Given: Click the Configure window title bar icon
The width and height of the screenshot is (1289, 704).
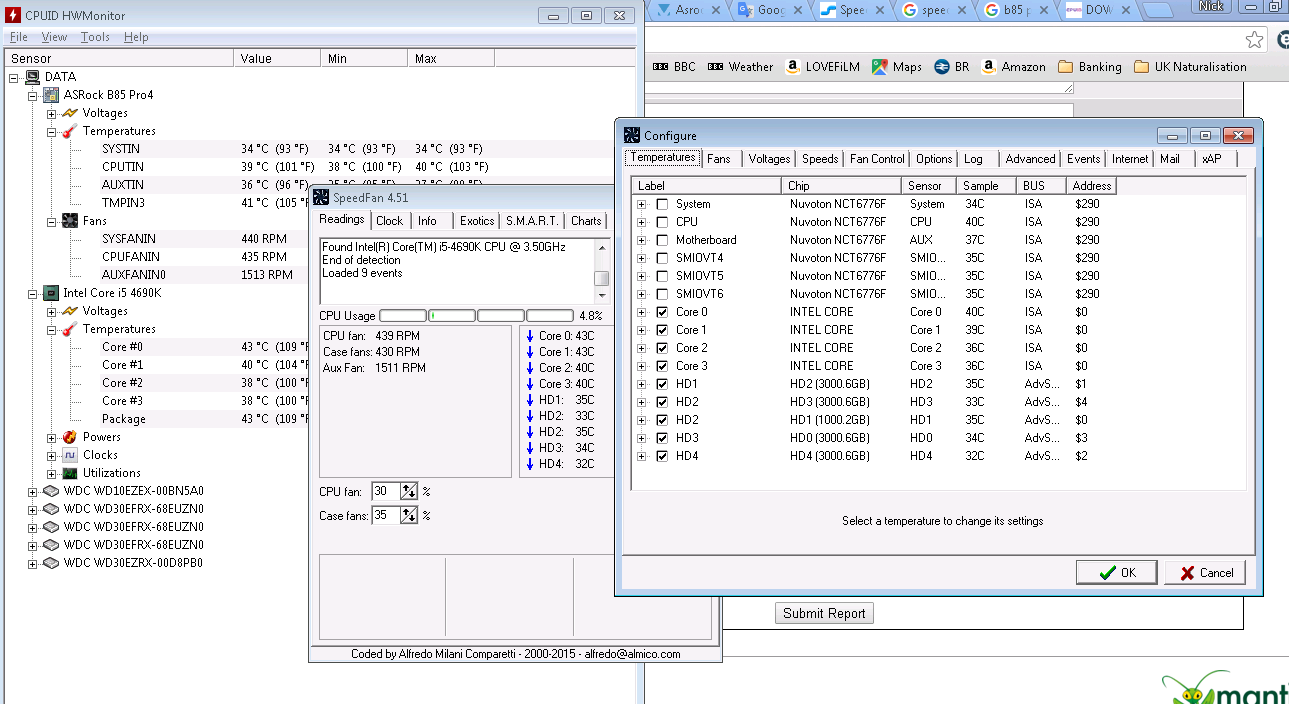Looking at the screenshot, I should click(x=632, y=135).
